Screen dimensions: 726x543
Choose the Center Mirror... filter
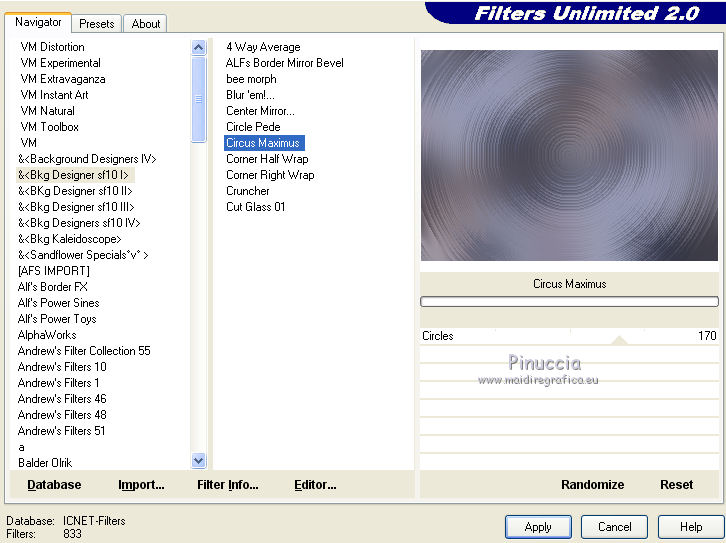click(260, 111)
